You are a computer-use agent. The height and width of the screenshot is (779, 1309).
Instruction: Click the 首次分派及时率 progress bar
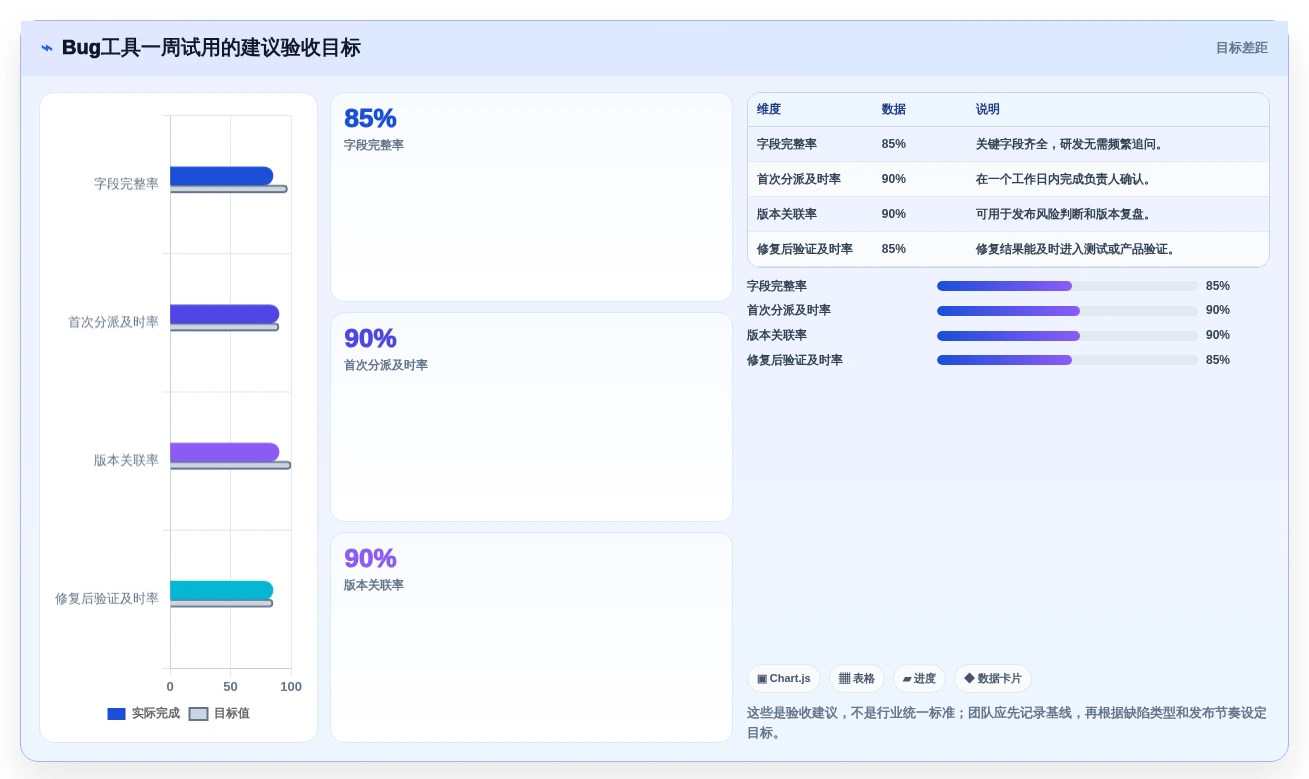pos(1067,311)
